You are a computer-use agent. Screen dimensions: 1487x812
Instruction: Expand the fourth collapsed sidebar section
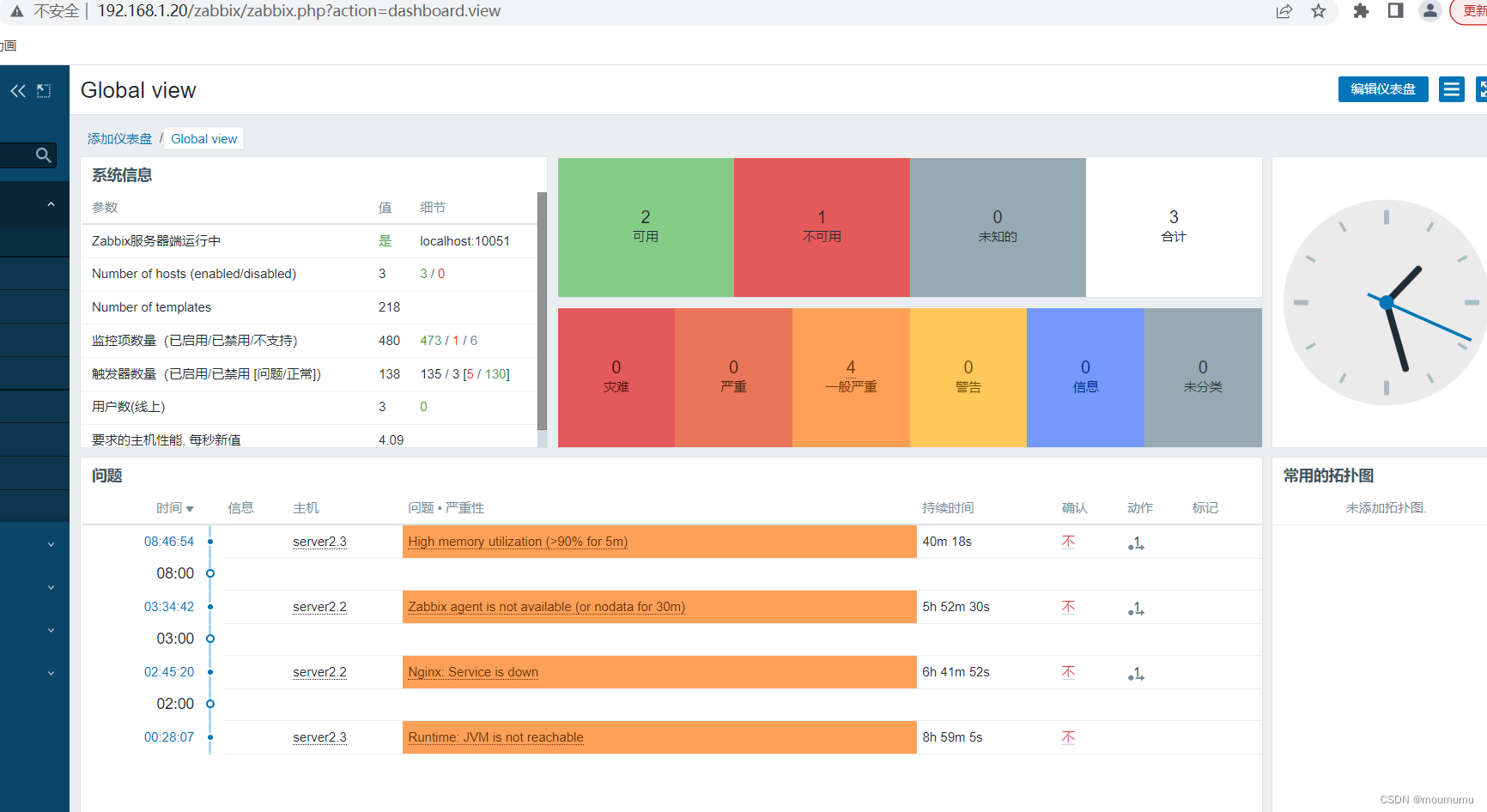click(51, 673)
